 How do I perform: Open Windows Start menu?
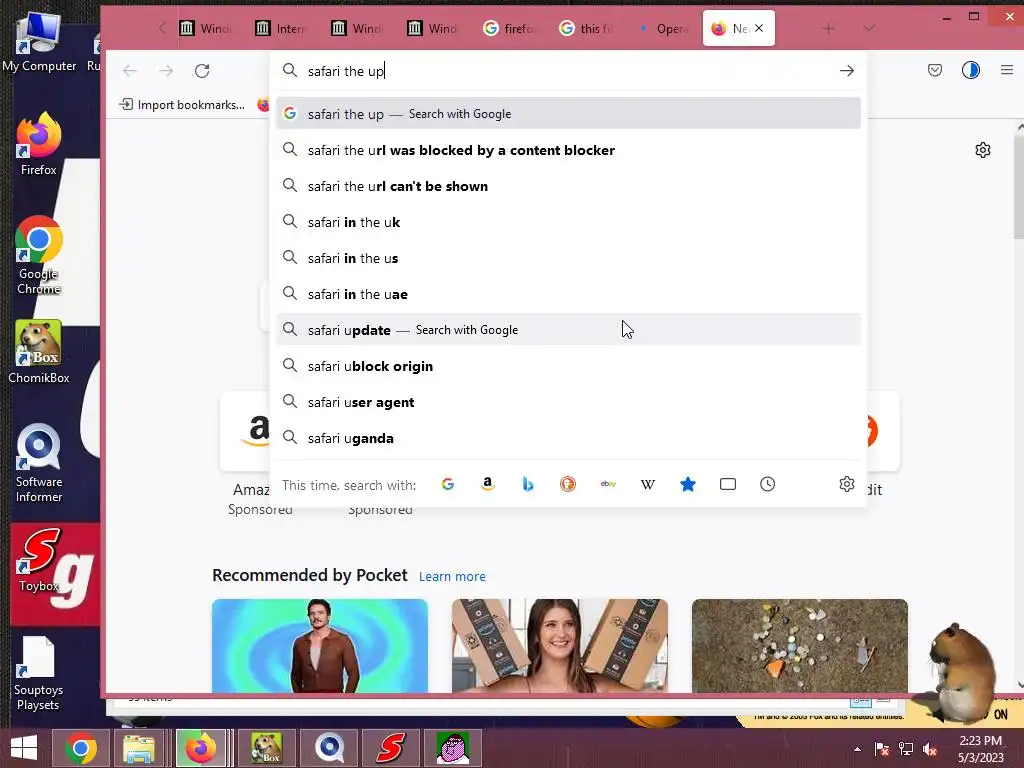point(24,748)
